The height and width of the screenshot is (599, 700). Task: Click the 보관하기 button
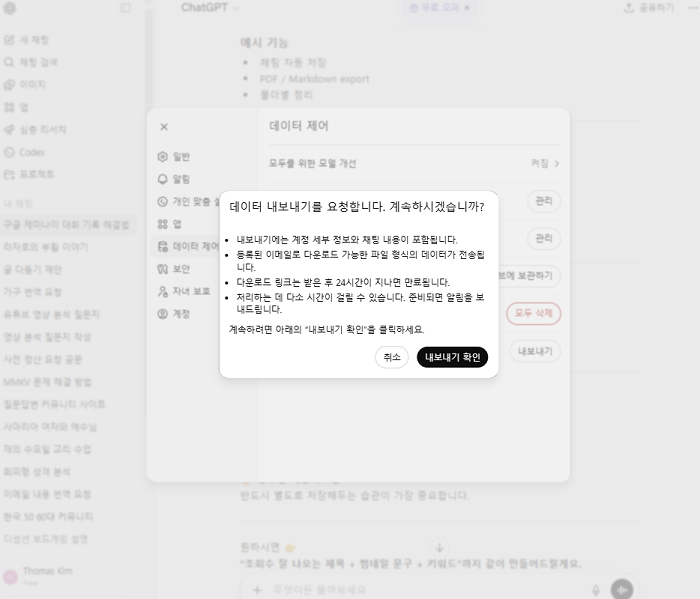click(529, 276)
